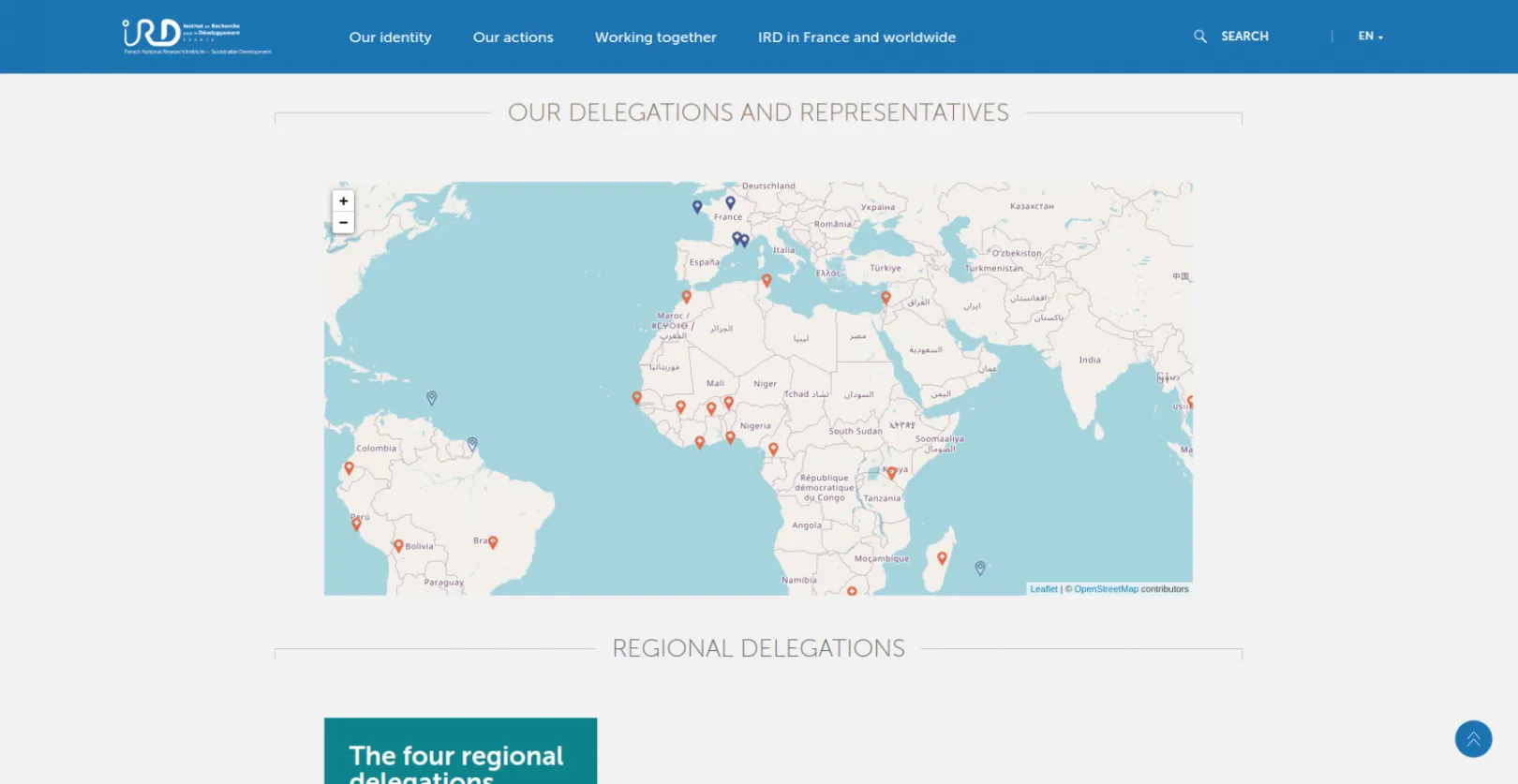Click the Leaflet attribution link

point(1044,589)
